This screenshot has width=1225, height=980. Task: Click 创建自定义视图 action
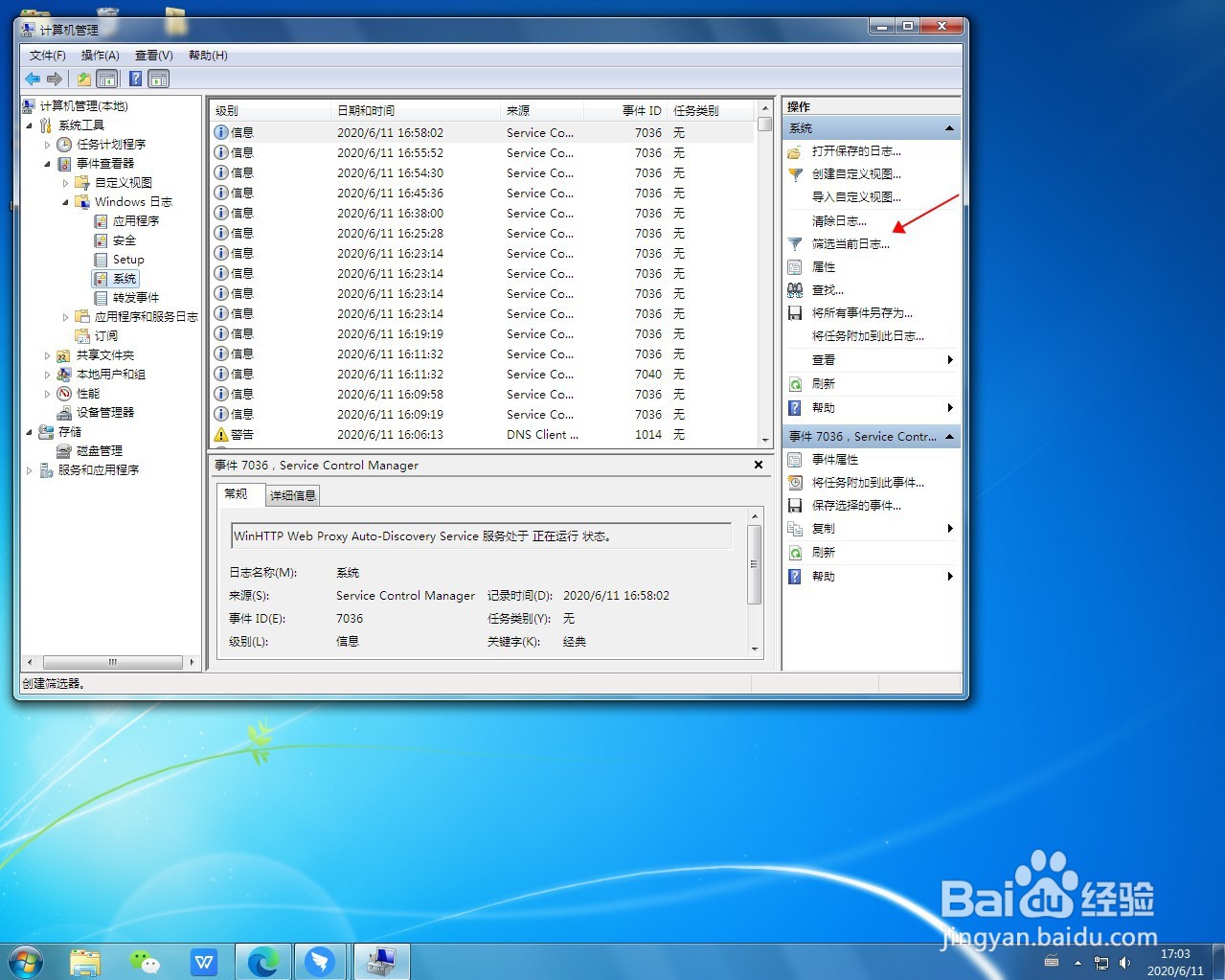(856, 174)
